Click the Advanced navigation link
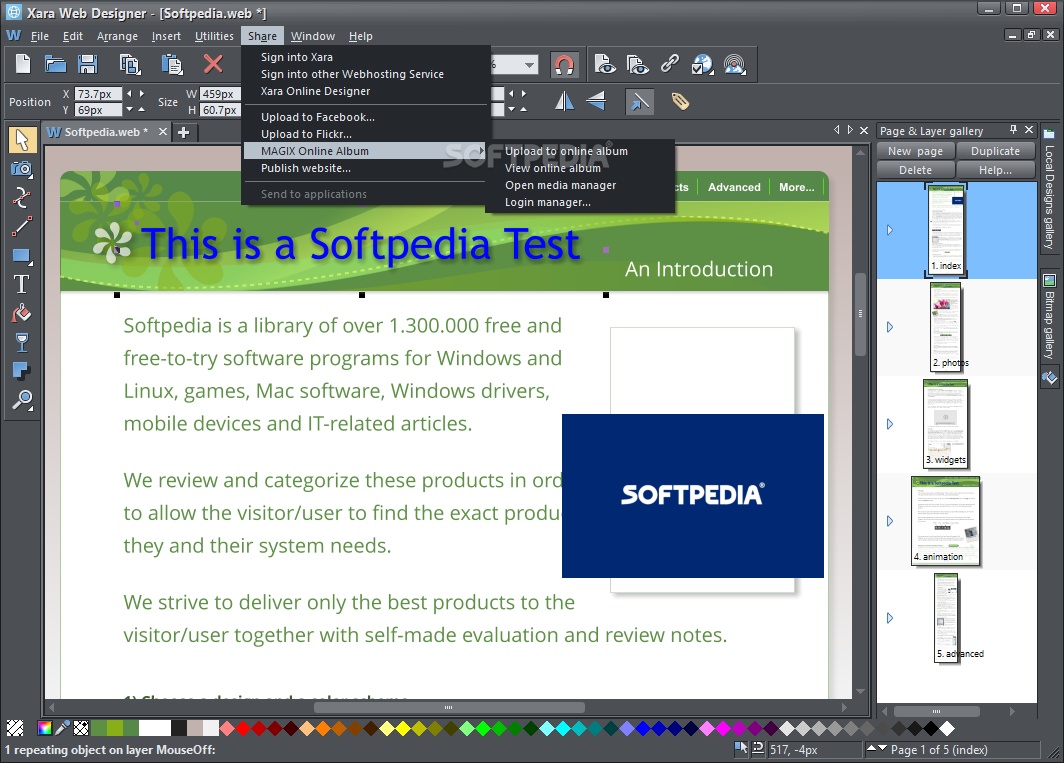The width and height of the screenshot is (1064, 763). tap(734, 187)
